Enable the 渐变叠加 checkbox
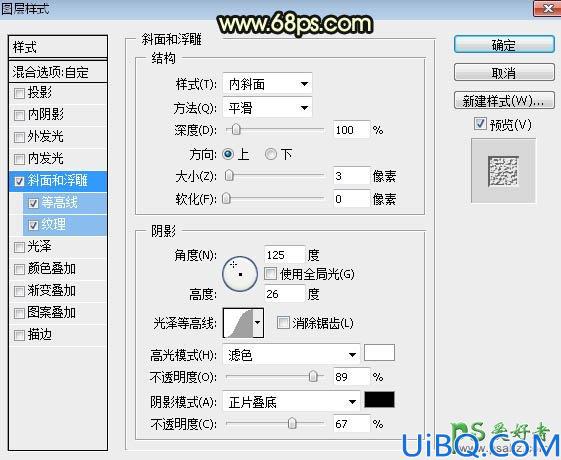The height and width of the screenshot is (460, 561). 19,291
